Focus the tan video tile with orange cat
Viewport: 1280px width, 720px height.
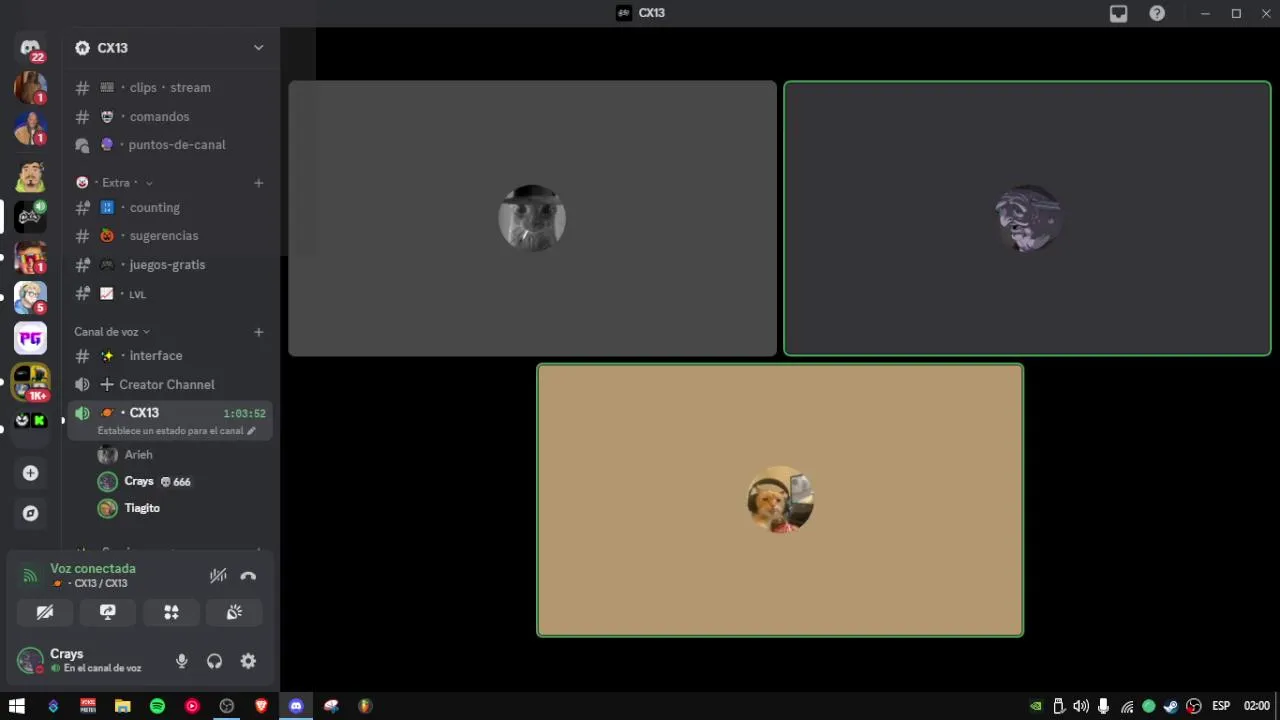(x=780, y=500)
